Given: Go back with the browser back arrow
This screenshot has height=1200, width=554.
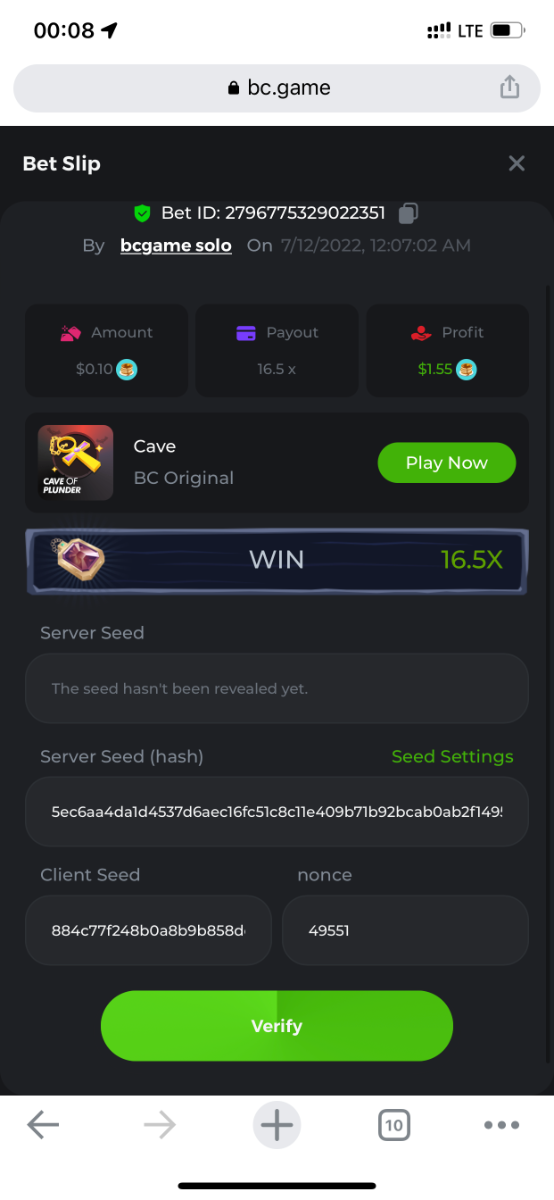Looking at the screenshot, I should coord(43,1125).
